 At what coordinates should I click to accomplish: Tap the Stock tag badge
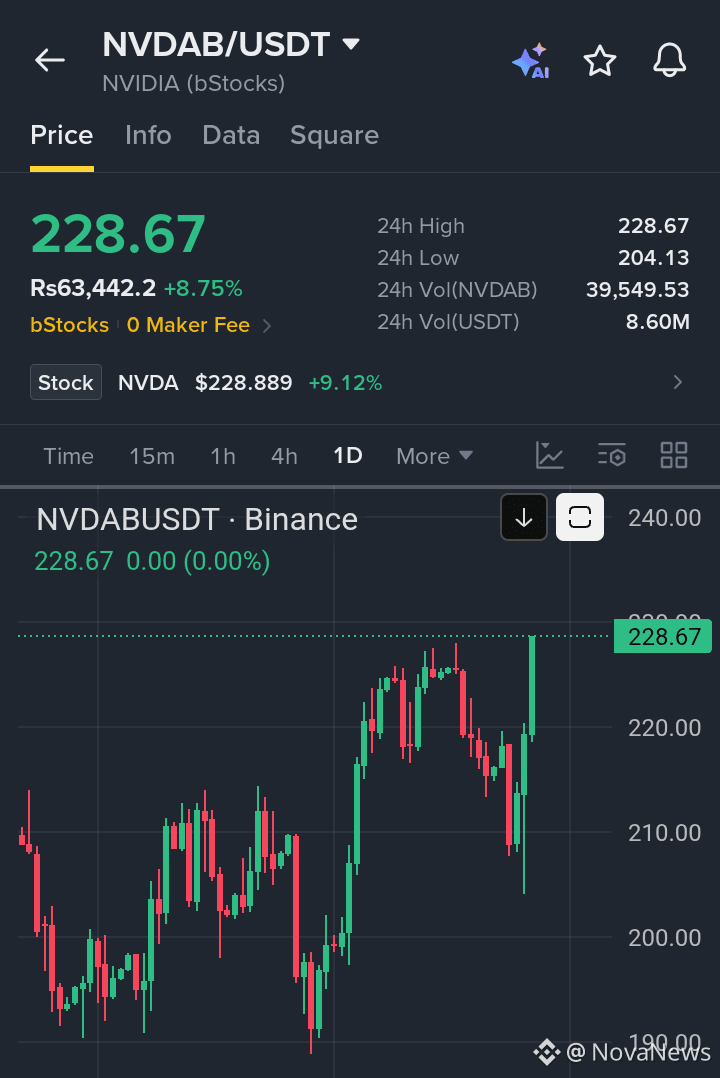pyautogui.click(x=66, y=382)
